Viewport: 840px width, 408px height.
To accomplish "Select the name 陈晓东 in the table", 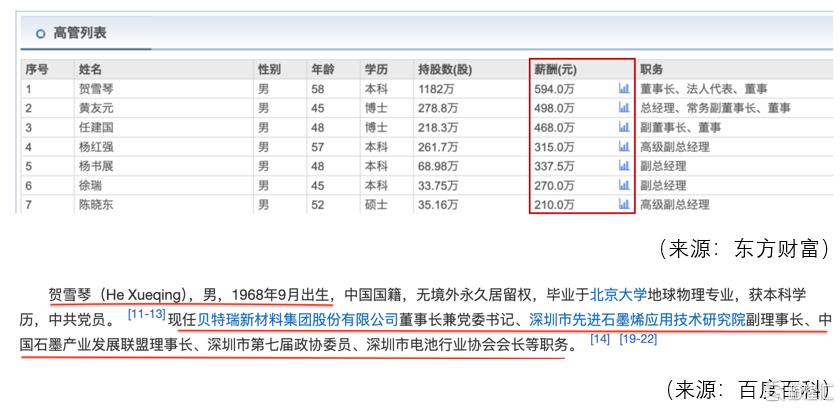I will pos(96,205).
